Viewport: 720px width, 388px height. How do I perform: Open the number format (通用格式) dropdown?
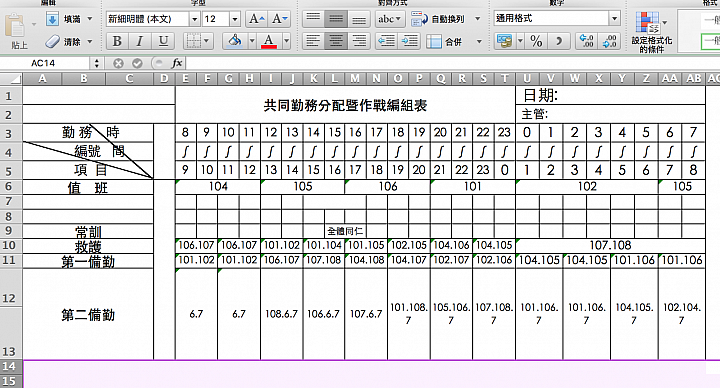pyautogui.click(x=614, y=19)
